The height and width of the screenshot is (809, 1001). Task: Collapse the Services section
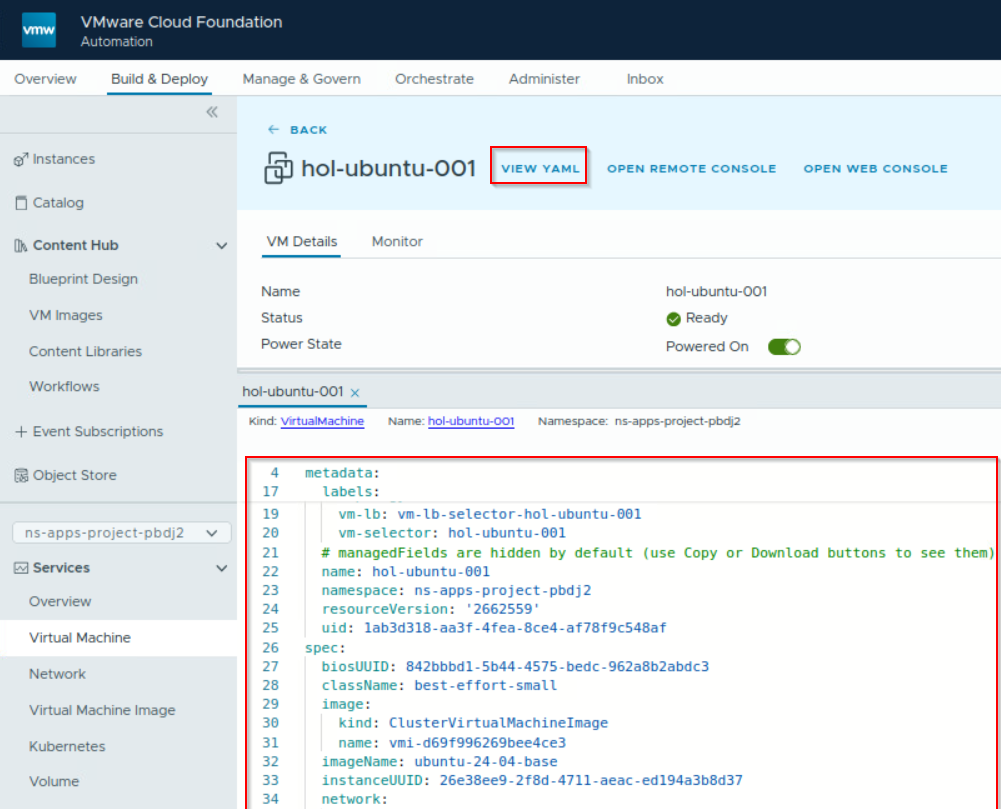(x=221, y=568)
